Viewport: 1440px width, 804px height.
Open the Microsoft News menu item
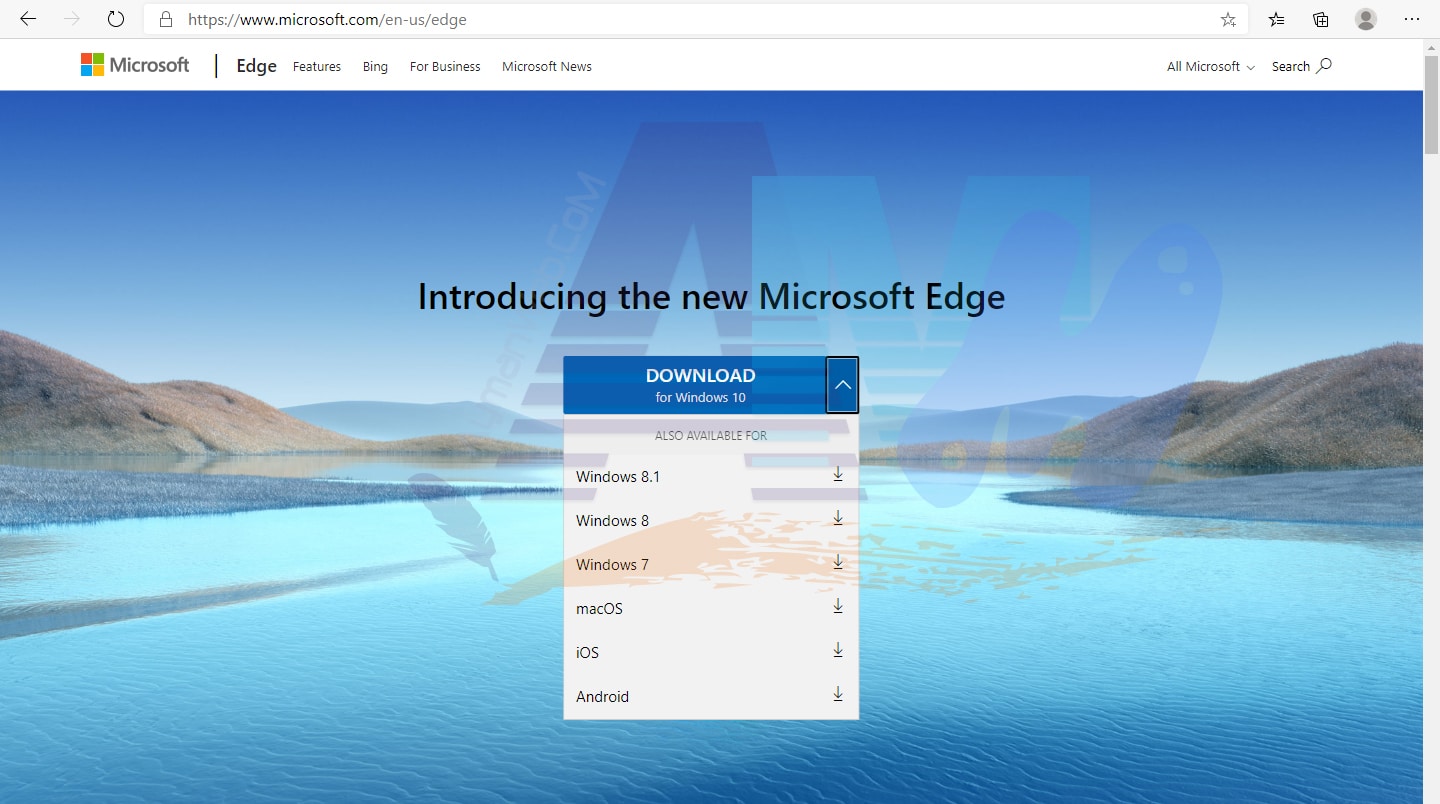547,66
